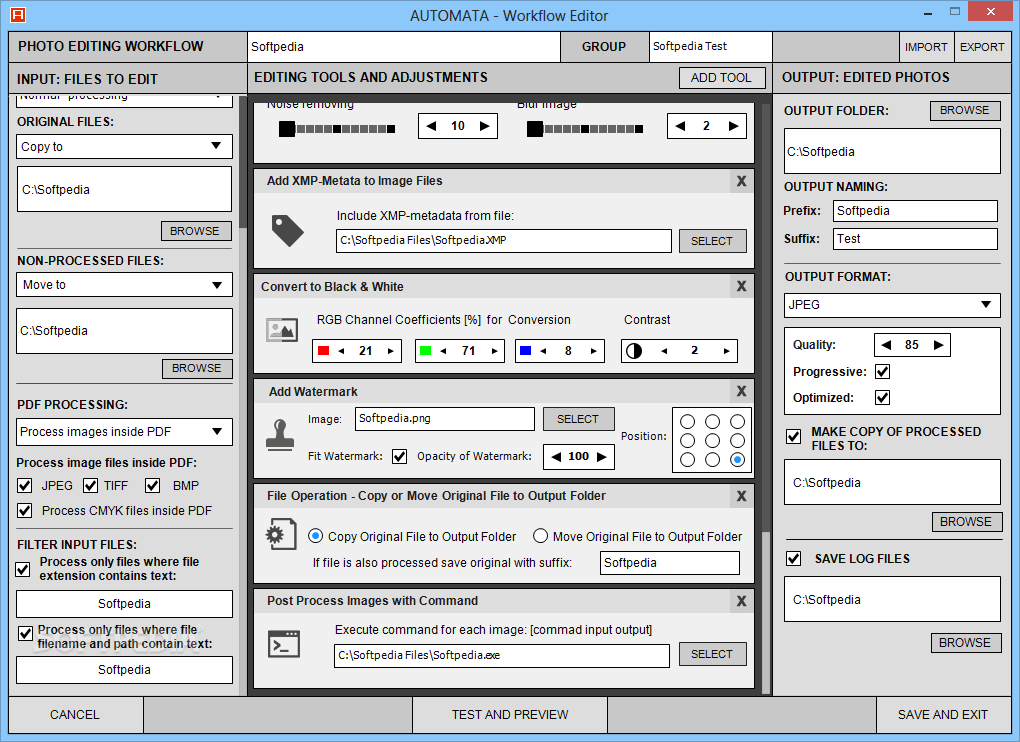The height and width of the screenshot is (742, 1020).
Task: Open the Original Files 'Copy to' dropdown
Action: (x=124, y=146)
